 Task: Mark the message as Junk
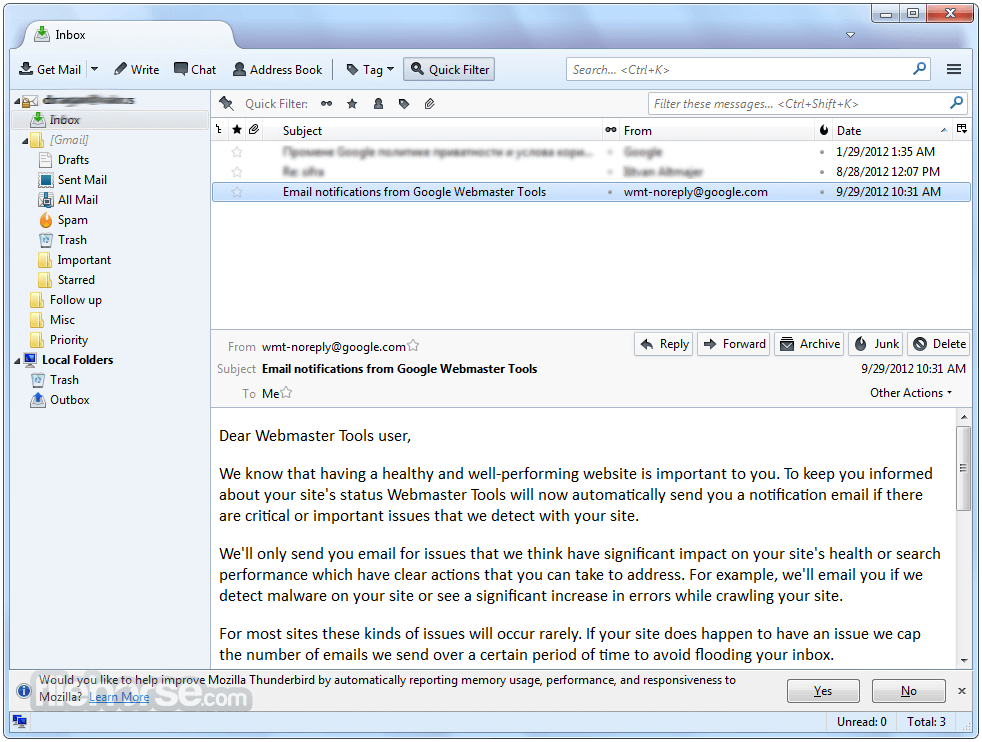click(x=876, y=344)
